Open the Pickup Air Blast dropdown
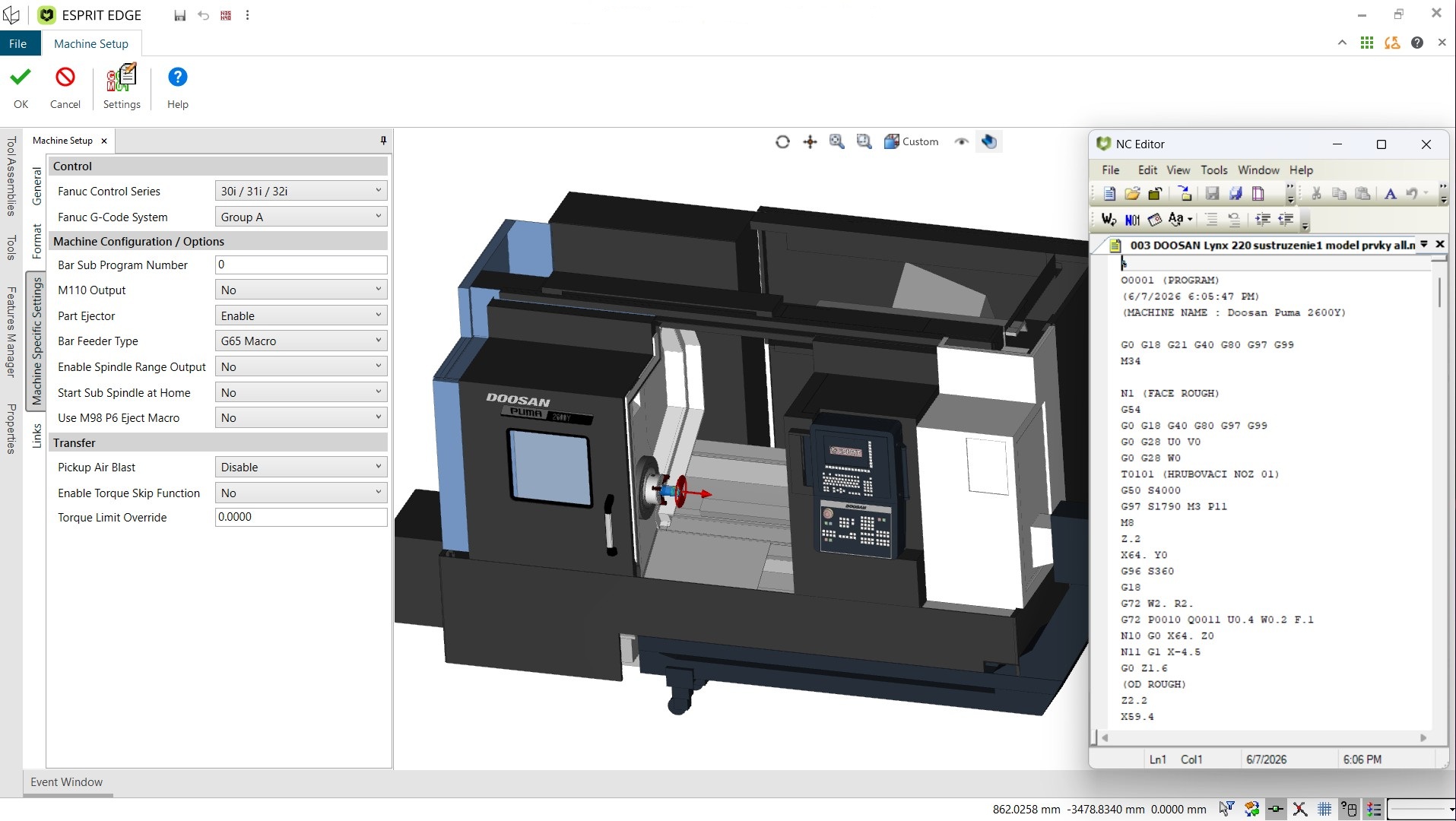Image resolution: width=1456 pixels, height=821 pixels. [x=301, y=467]
